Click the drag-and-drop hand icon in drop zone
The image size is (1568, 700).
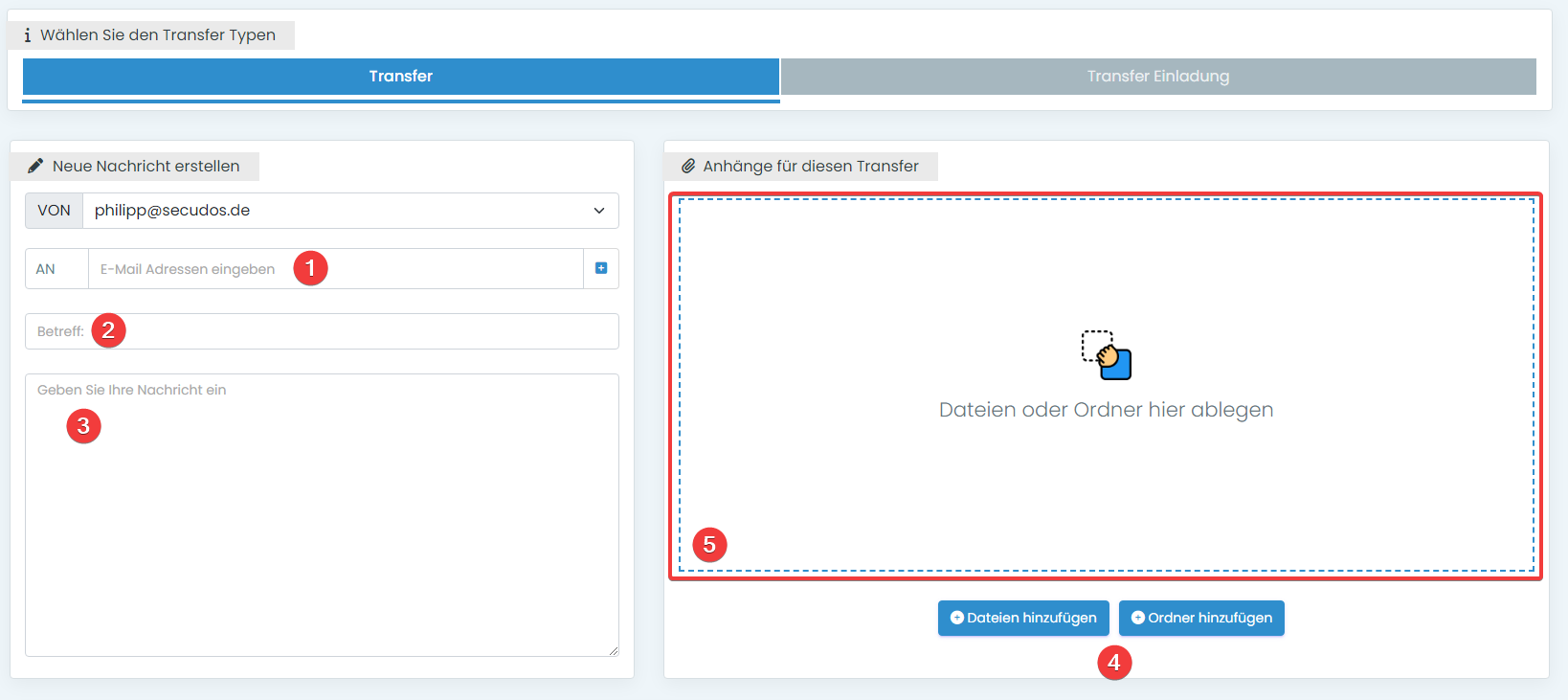click(1107, 354)
